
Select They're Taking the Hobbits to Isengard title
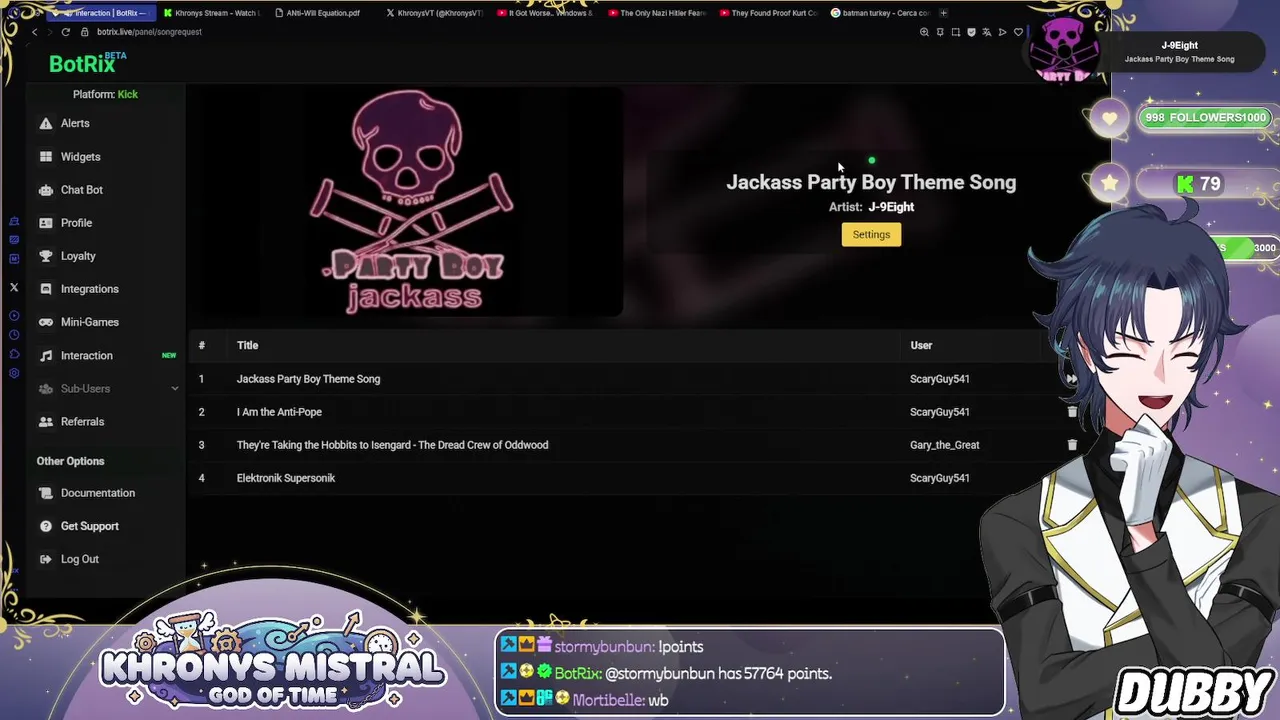tap(392, 445)
